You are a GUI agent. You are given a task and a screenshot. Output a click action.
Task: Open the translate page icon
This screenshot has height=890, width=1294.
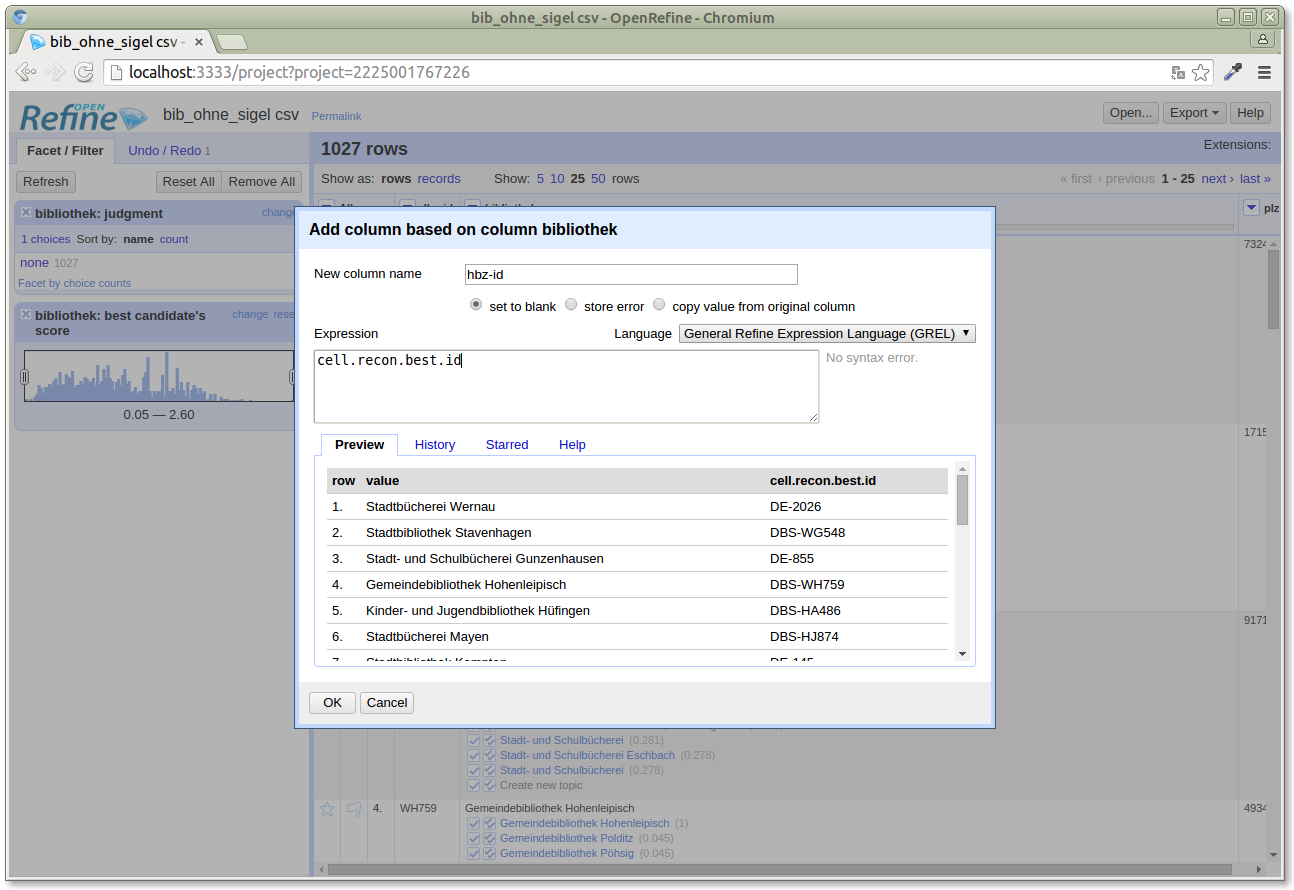coord(1178,72)
